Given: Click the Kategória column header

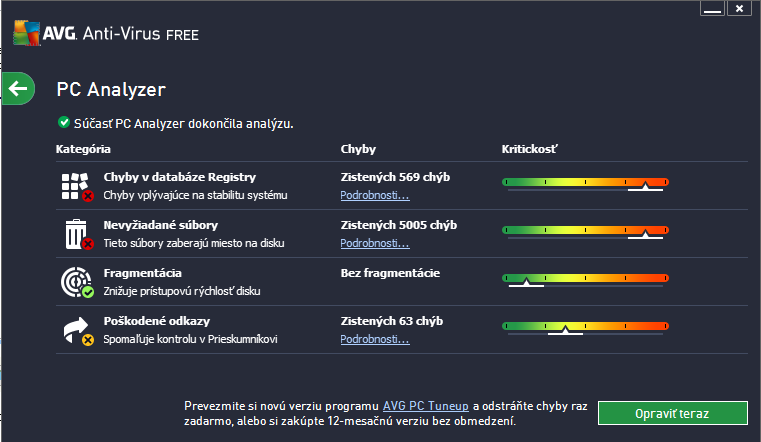Looking at the screenshot, I should (83, 150).
